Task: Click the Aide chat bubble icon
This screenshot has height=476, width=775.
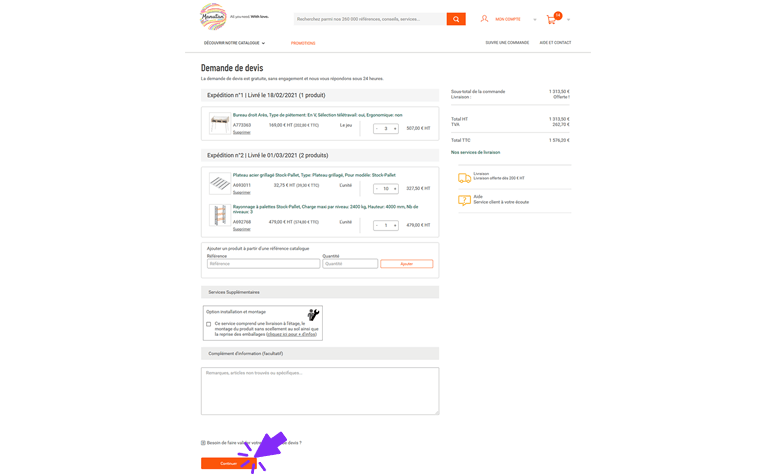Action: pos(464,200)
